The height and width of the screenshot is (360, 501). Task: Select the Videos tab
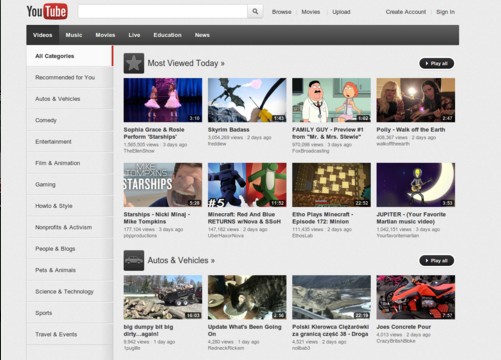(x=43, y=35)
